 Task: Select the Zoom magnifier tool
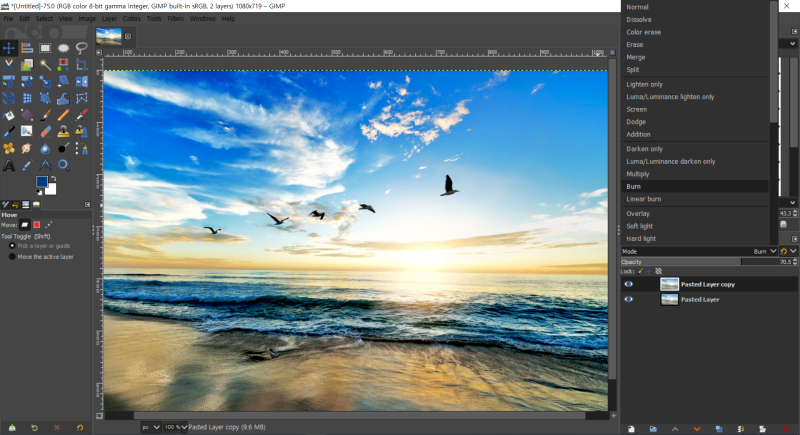coord(62,164)
